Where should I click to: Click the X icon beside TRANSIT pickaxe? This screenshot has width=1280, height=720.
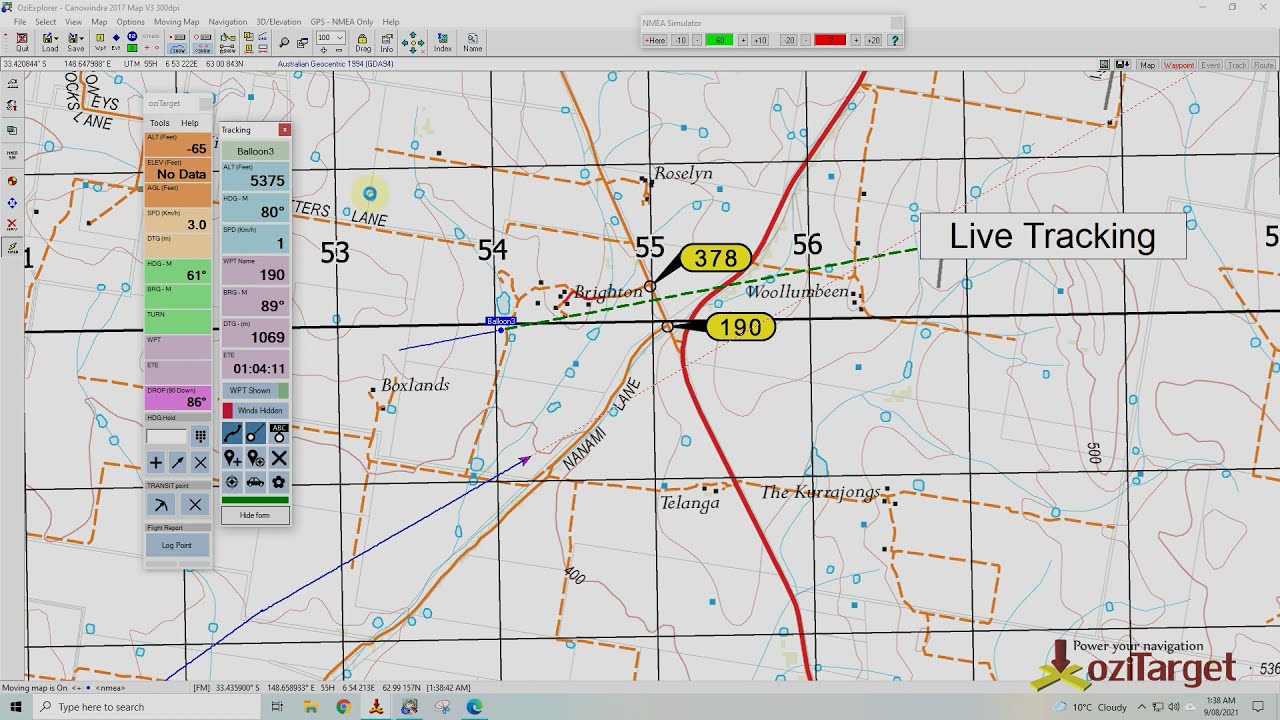click(196, 504)
